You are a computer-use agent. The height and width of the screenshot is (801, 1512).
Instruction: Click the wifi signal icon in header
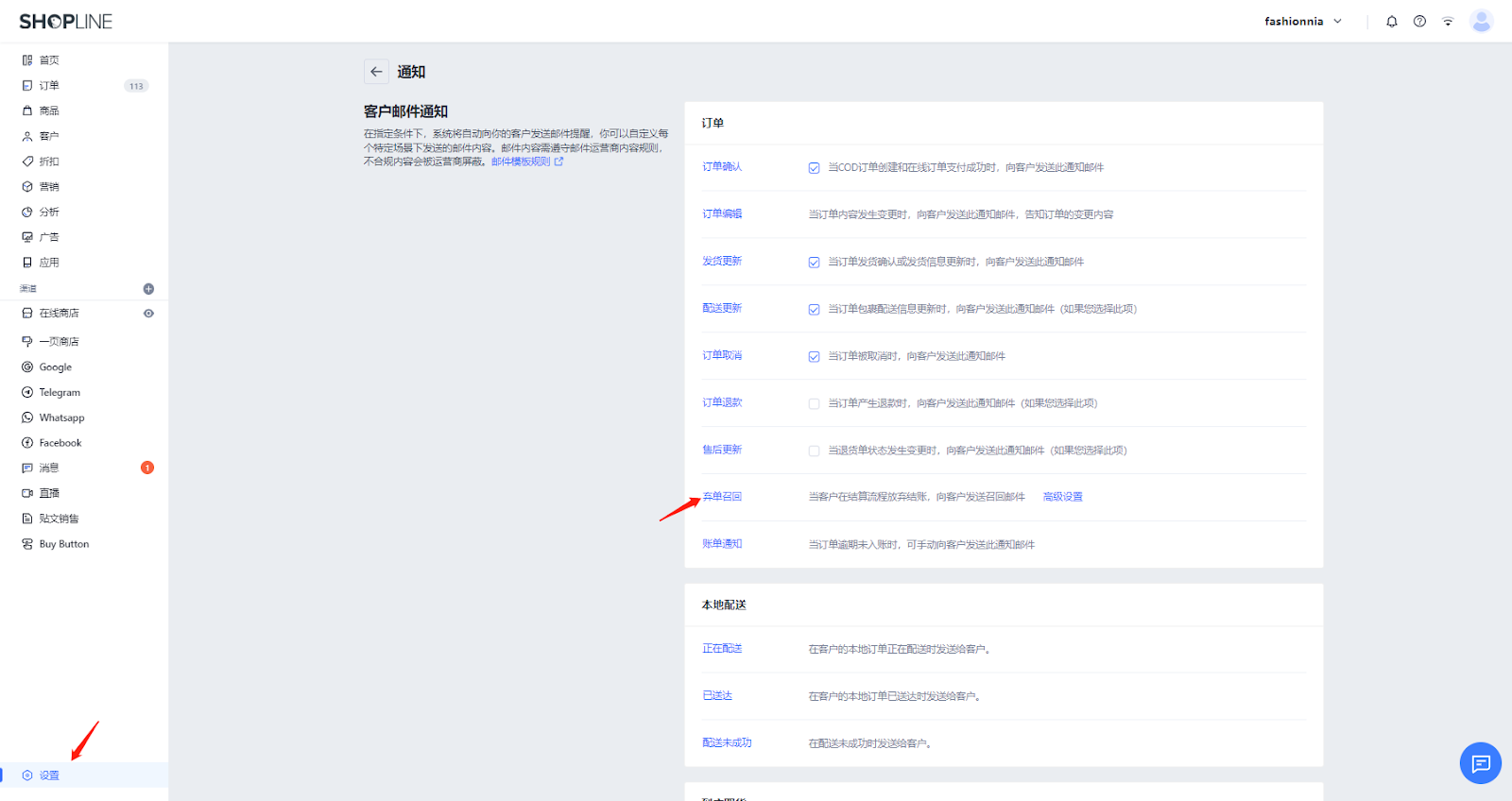point(1447,22)
